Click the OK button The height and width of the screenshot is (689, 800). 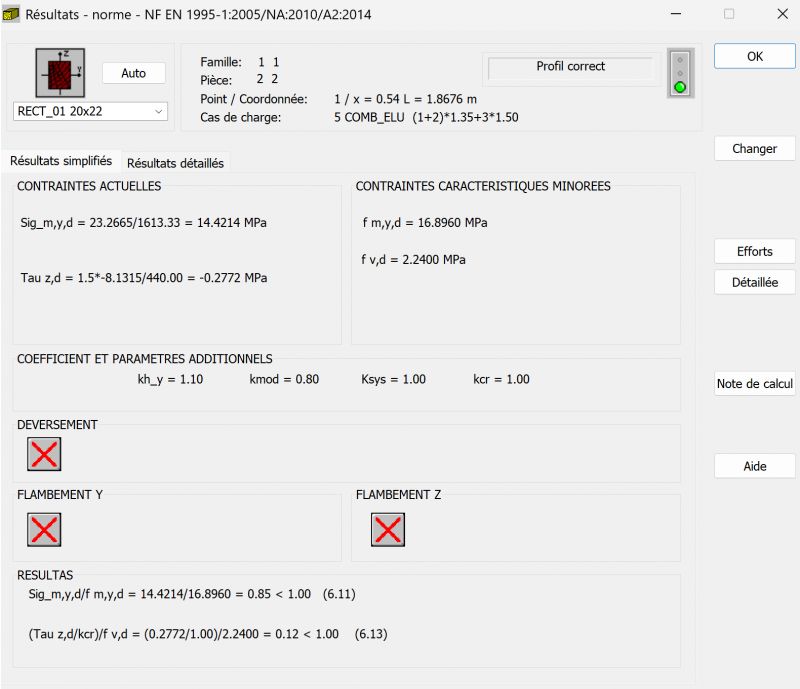click(x=755, y=56)
